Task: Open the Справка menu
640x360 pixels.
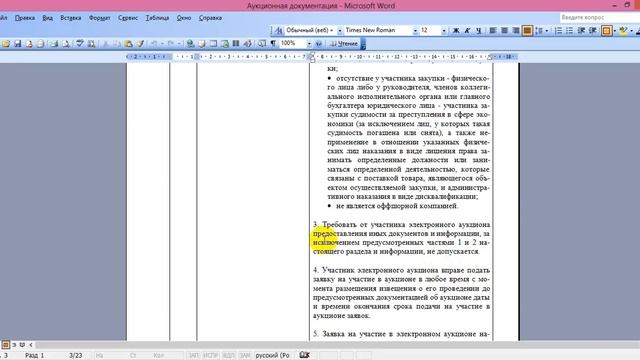Action: tap(210, 18)
